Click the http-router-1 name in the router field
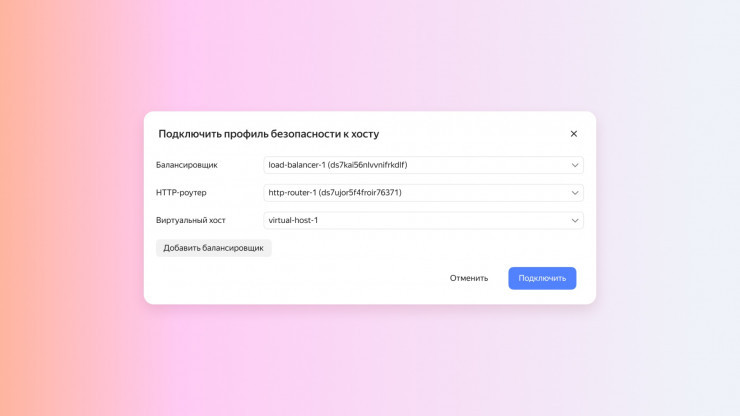 291,193
